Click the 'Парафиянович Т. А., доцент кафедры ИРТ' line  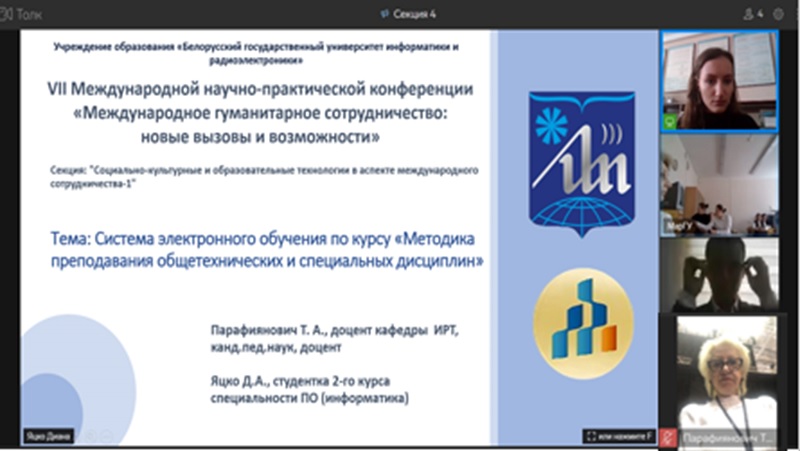pos(334,331)
